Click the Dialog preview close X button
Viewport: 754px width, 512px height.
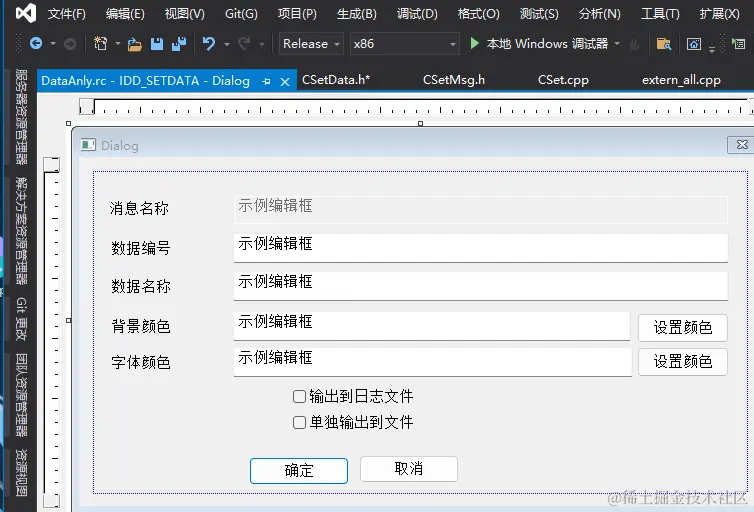click(x=742, y=145)
